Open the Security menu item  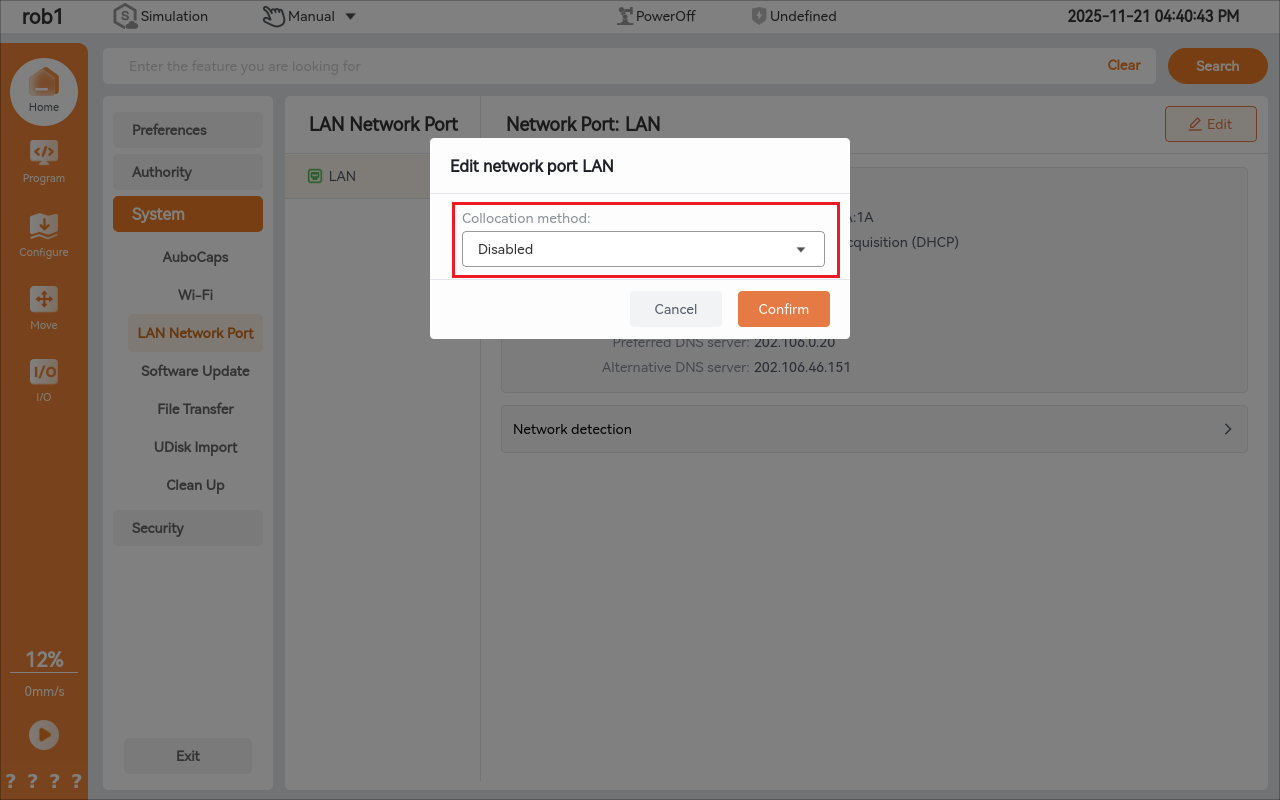tap(188, 527)
